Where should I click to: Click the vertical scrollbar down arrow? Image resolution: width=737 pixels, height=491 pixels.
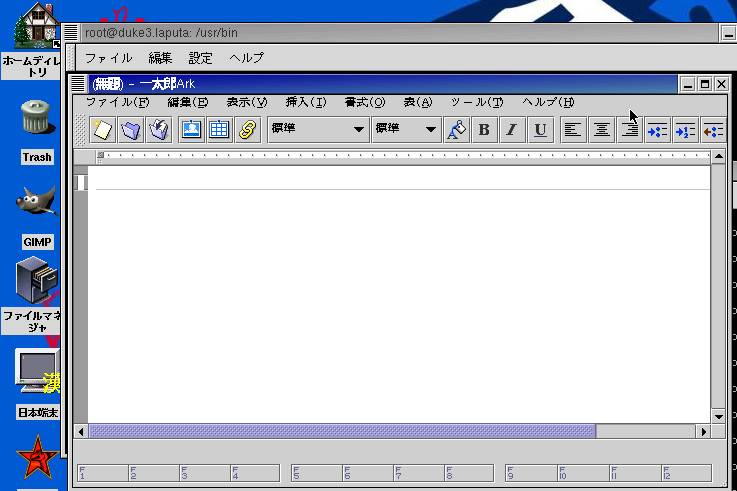(x=718, y=416)
